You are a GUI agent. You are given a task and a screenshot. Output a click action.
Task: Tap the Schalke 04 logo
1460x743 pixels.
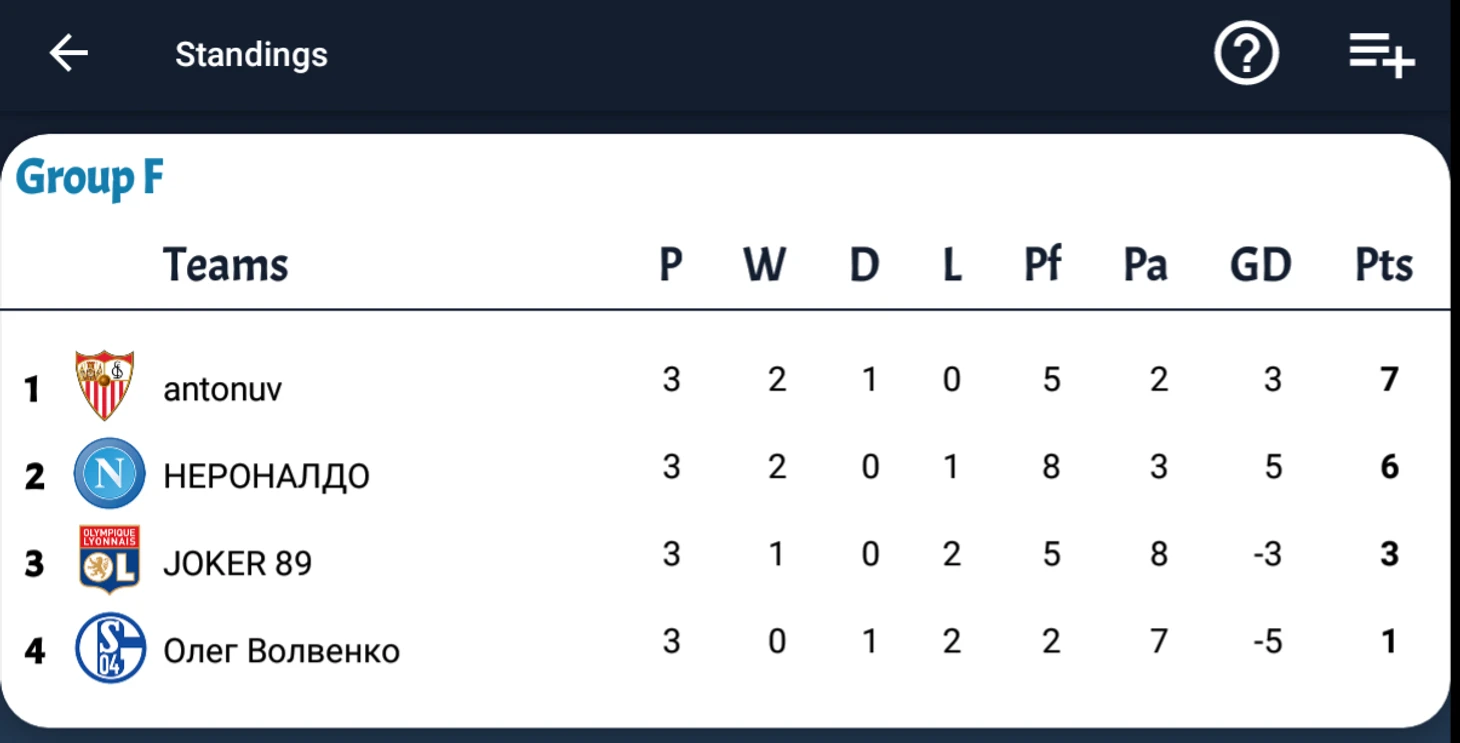[x=110, y=647]
